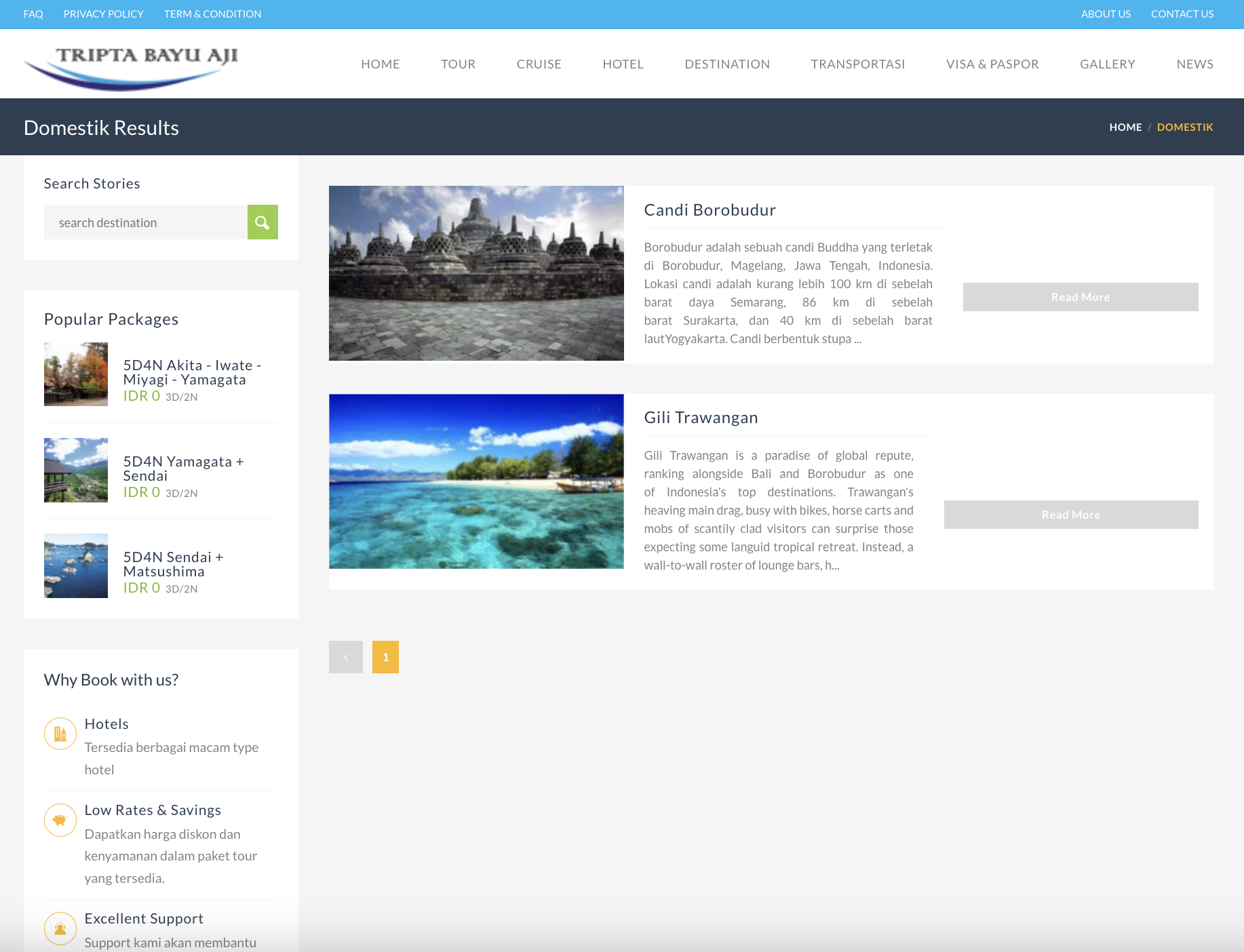
Task: Read More about Candi Borobudur
Action: click(x=1080, y=297)
